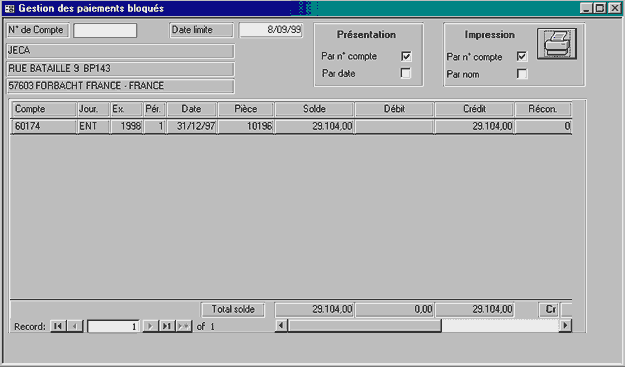Select Récon. cell value 0
Image resolution: width=625 pixels, height=367 pixels.
tap(543, 126)
